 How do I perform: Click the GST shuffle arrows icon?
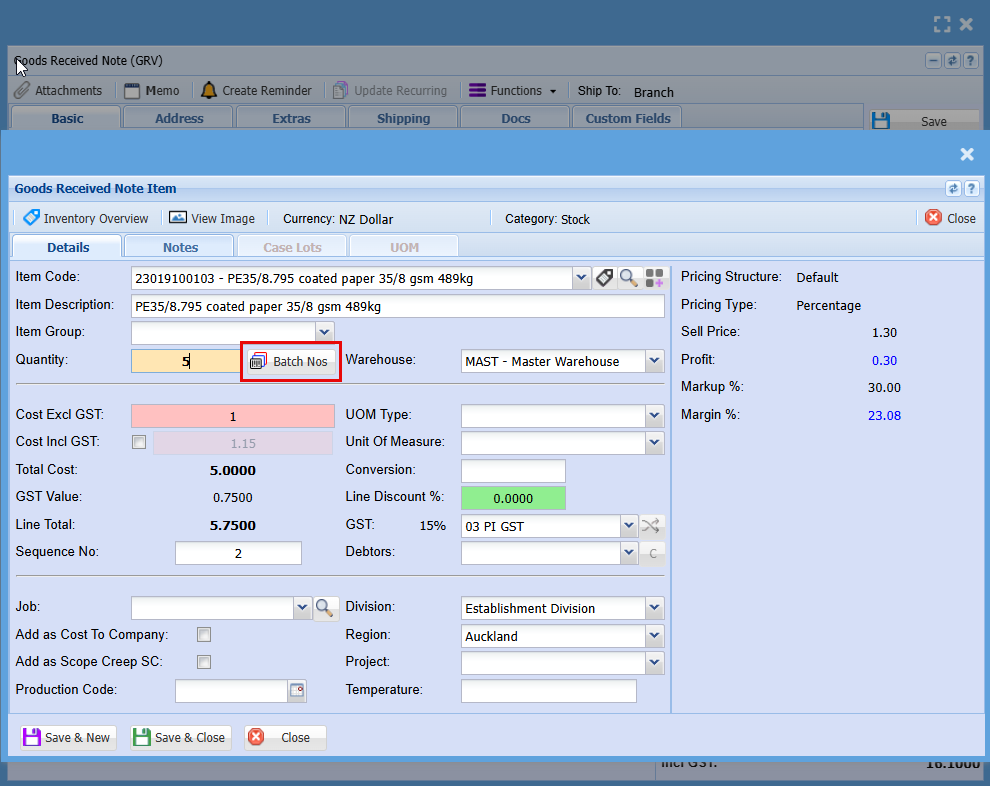coord(652,525)
